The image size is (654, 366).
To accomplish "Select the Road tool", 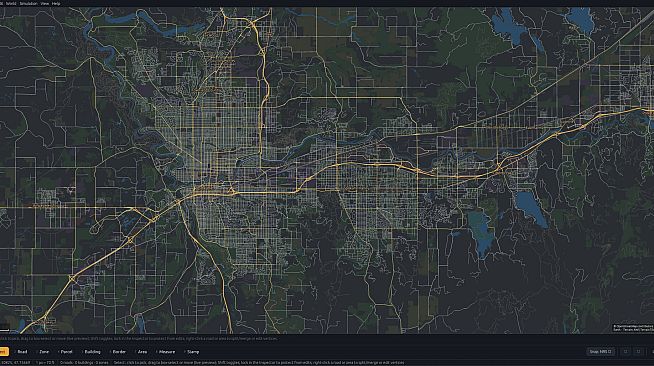I will pos(21,352).
